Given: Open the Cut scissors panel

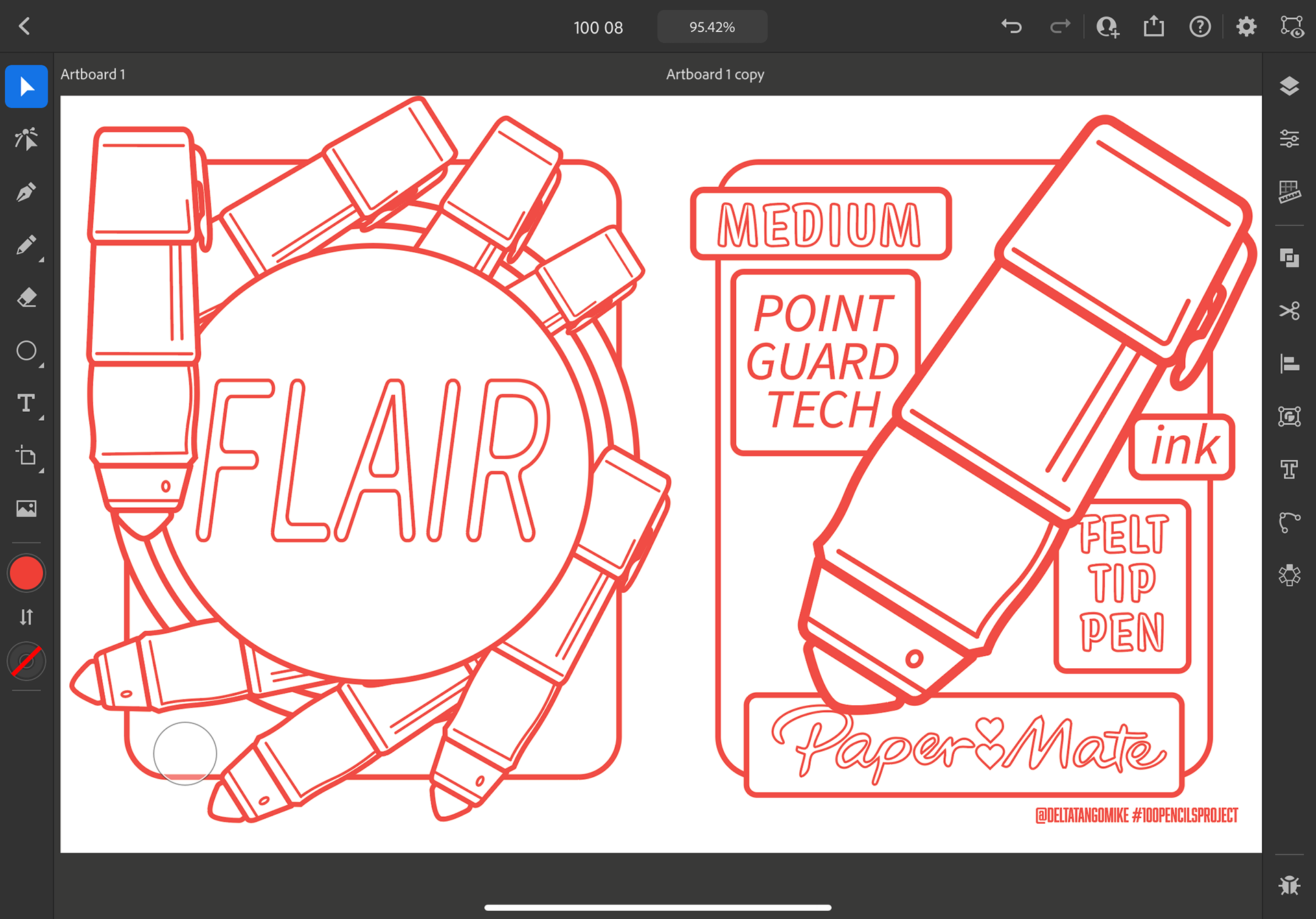Looking at the screenshot, I should point(1289,310).
